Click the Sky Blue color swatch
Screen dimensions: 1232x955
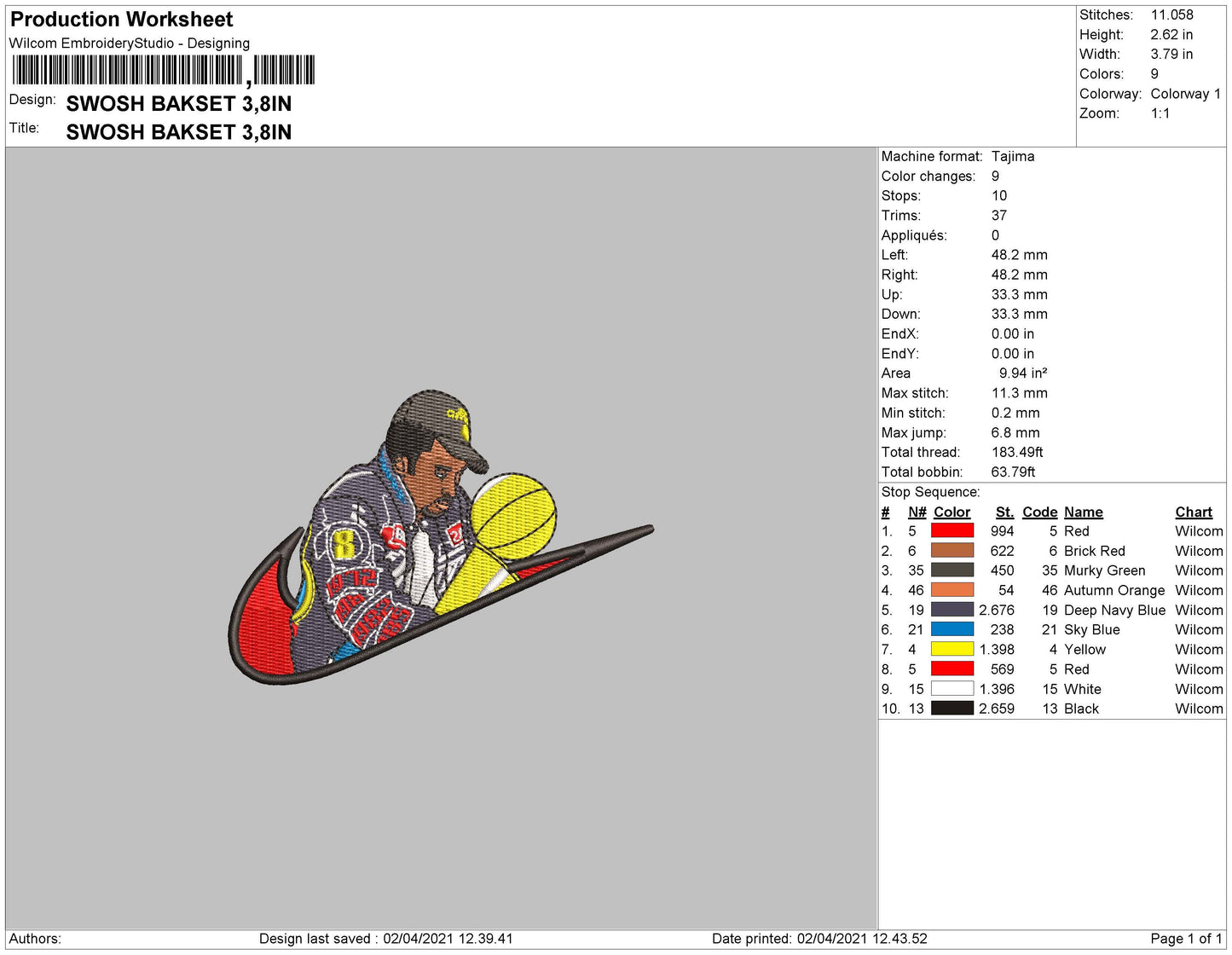point(951,629)
